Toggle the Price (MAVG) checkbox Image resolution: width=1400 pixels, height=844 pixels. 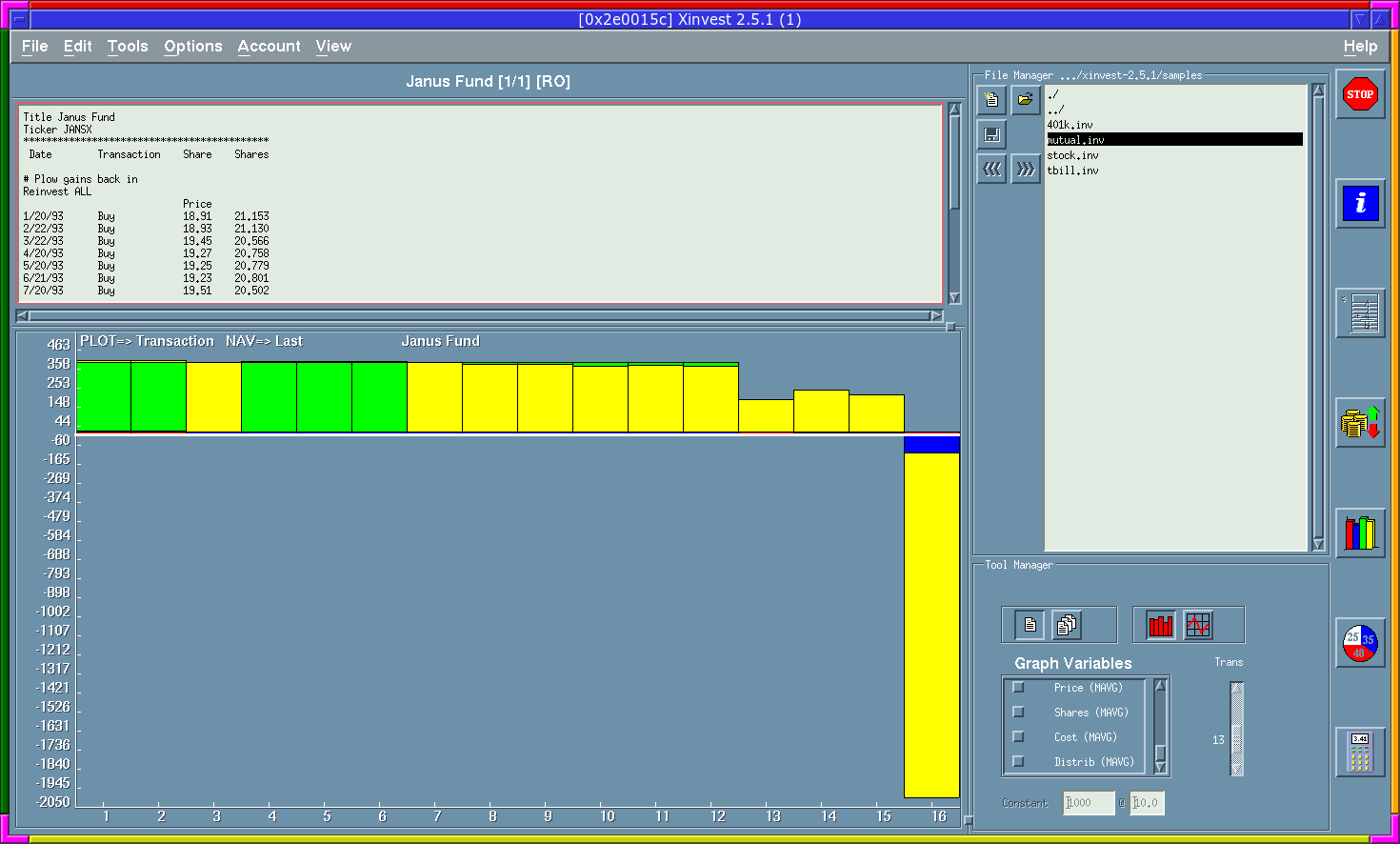click(x=1018, y=687)
